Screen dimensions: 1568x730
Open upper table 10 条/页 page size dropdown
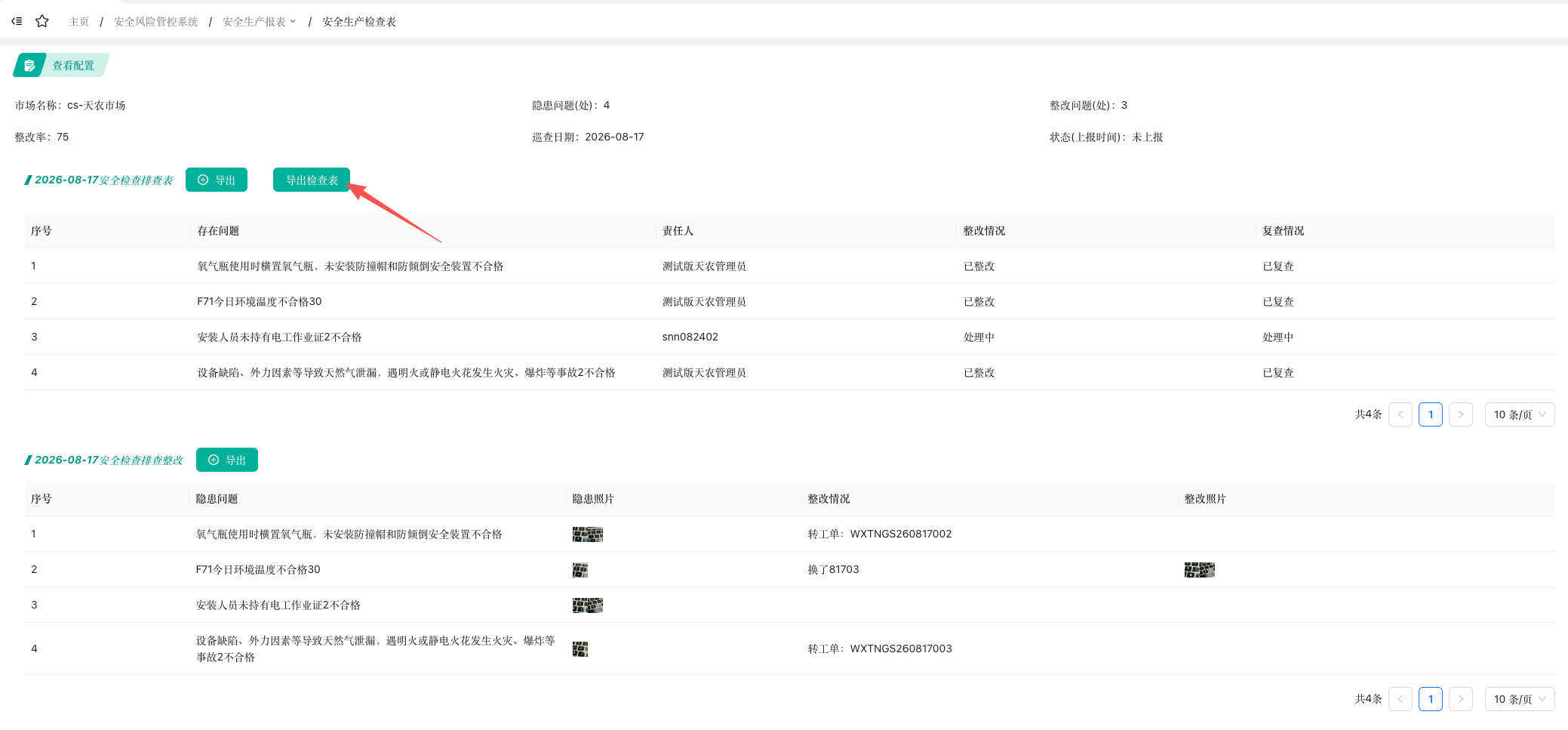coord(1520,414)
